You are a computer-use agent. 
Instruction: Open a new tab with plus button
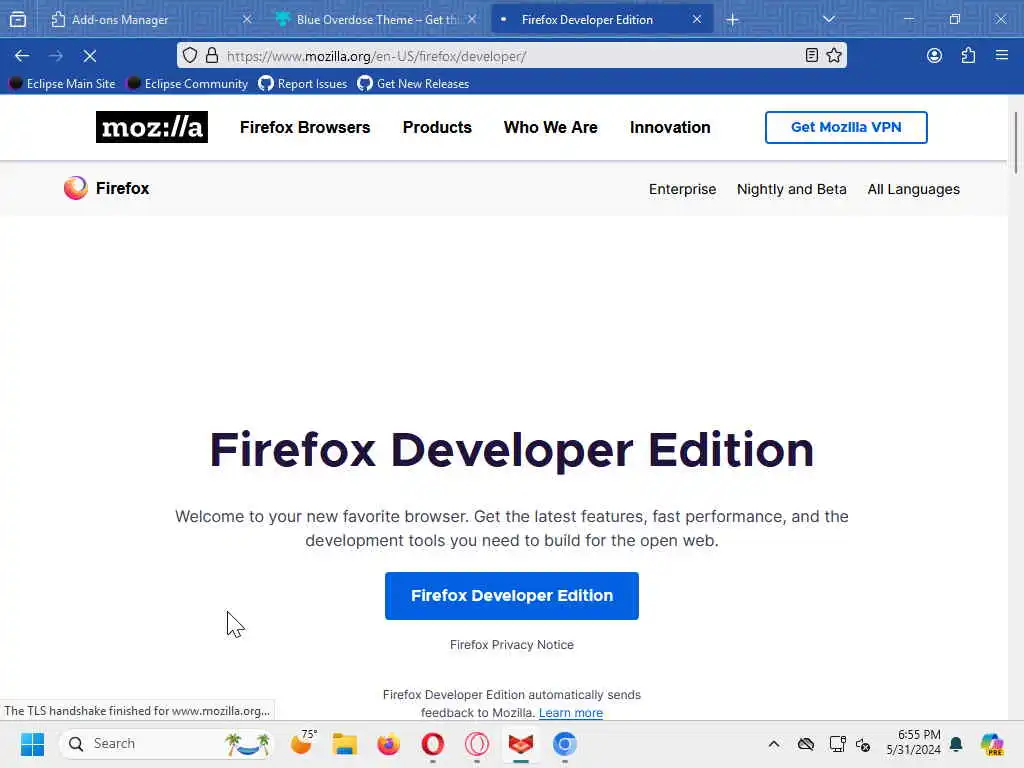(733, 20)
